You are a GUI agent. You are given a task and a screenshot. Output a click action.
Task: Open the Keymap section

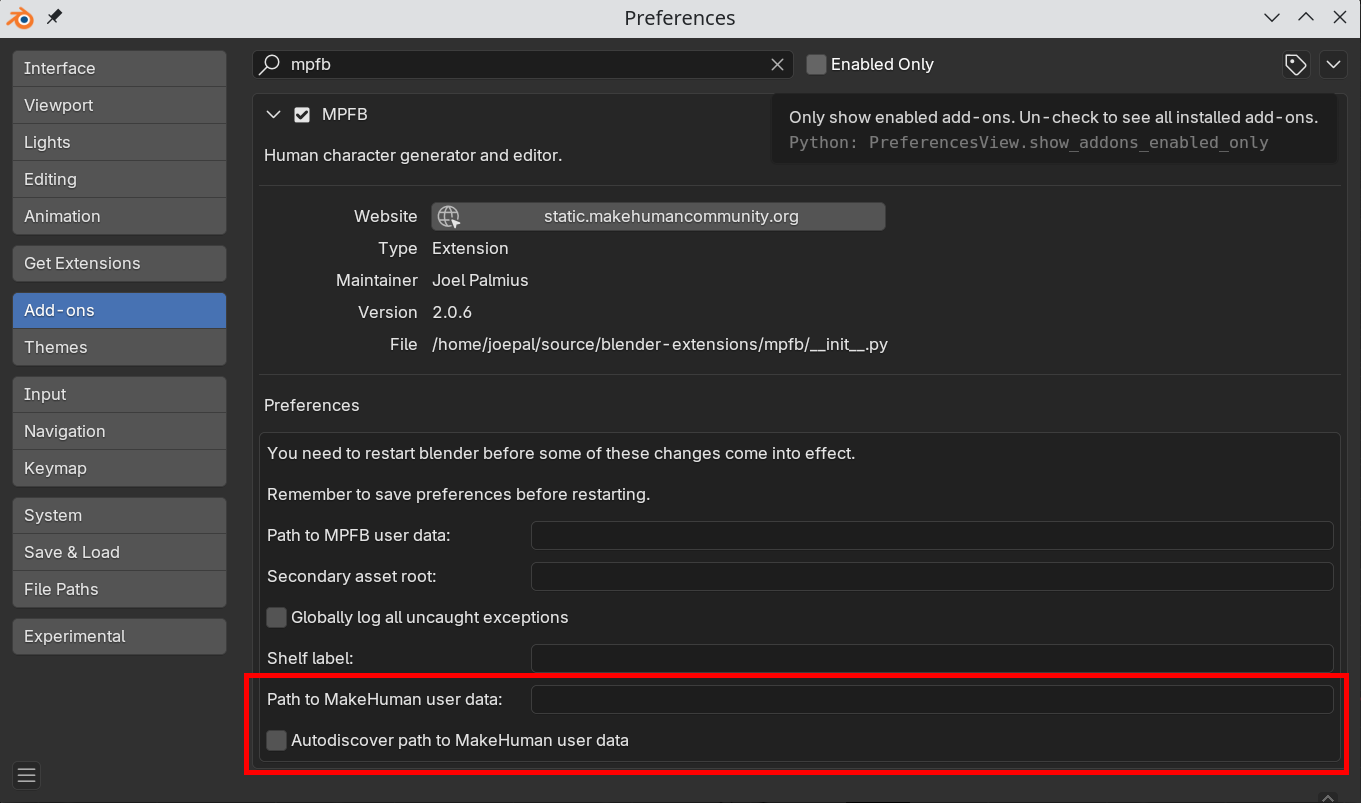pos(119,468)
